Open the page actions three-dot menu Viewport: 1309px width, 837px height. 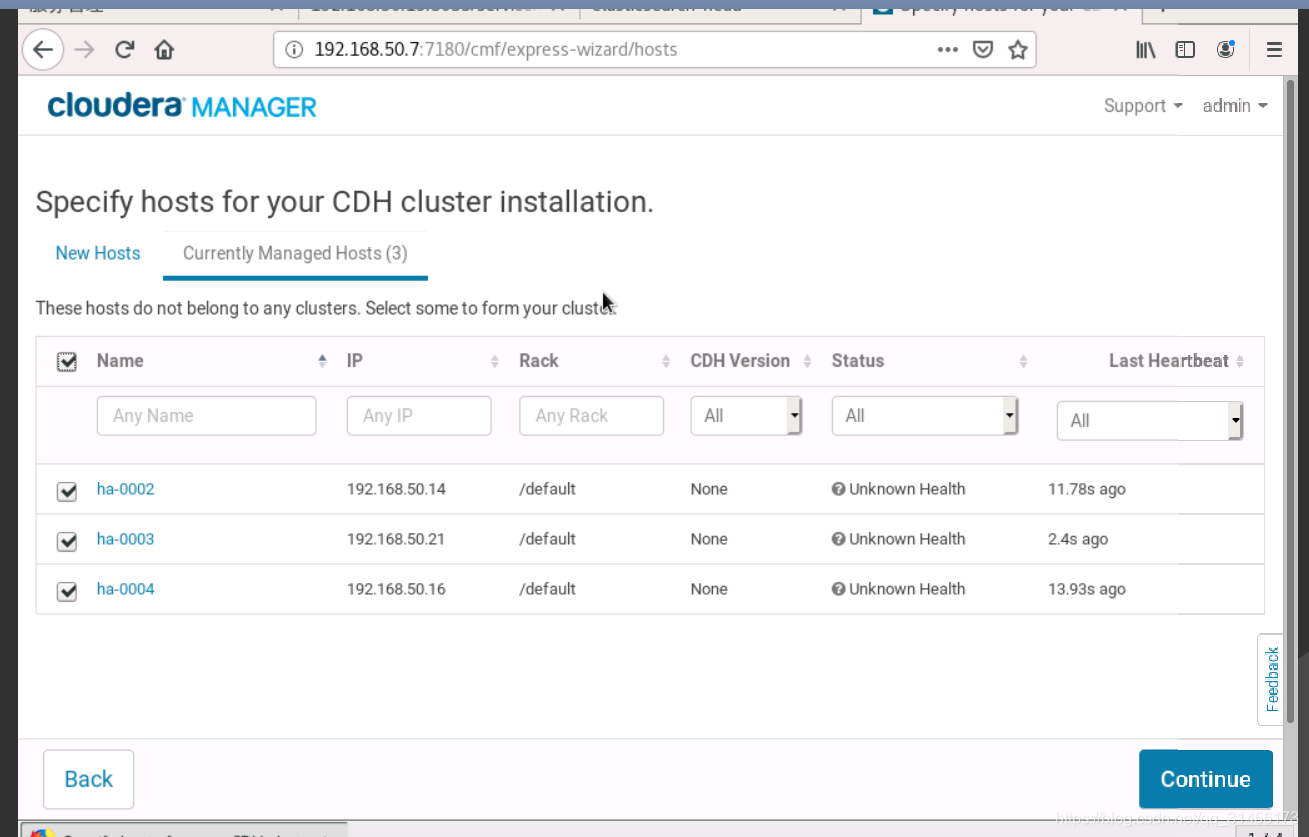pyautogui.click(x=948, y=49)
